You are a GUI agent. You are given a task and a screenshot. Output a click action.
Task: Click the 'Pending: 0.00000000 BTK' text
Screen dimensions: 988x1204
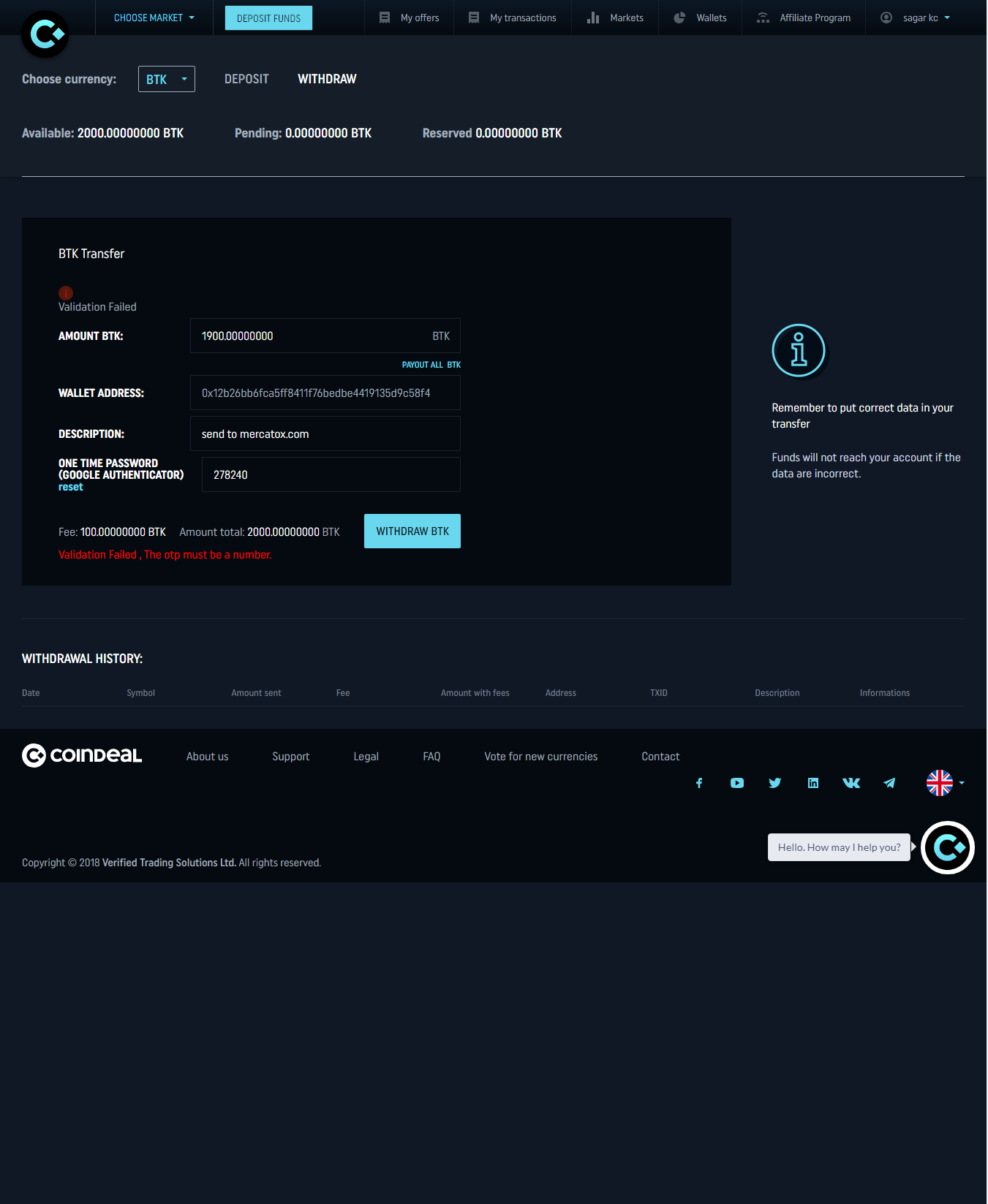click(x=303, y=133)
